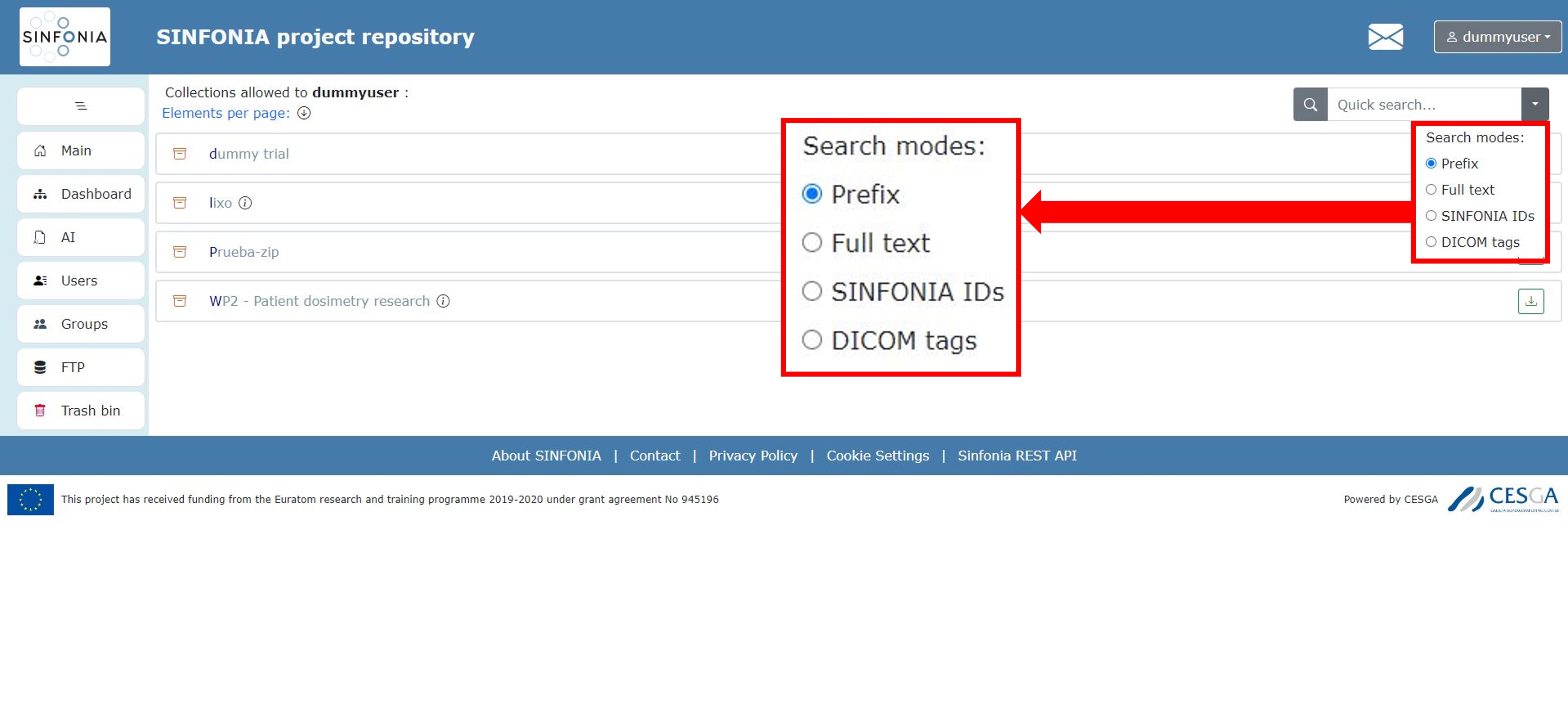1568x705 pixels.
Task: Collapse the sidebar with the hamburger icon
Action: [x=81, y=106]
